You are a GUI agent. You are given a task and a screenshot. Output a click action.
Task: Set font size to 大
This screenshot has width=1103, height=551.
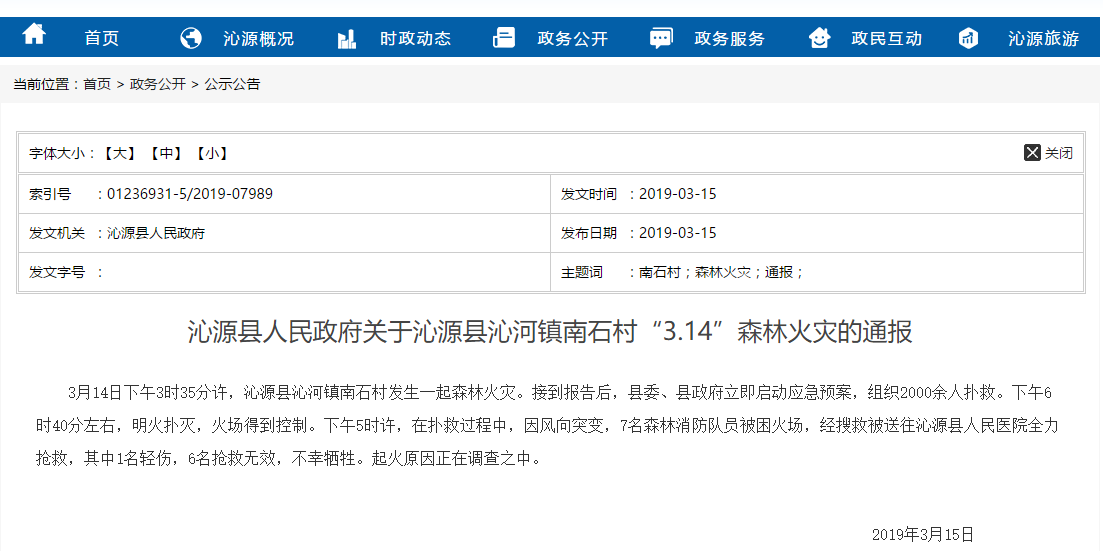pyautogui.click(x=120, y=153)
